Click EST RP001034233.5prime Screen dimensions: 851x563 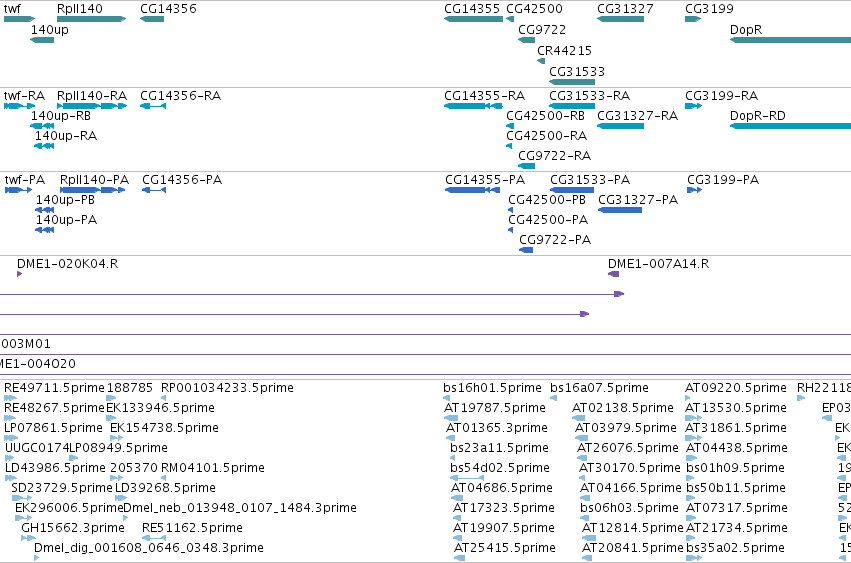227,388
